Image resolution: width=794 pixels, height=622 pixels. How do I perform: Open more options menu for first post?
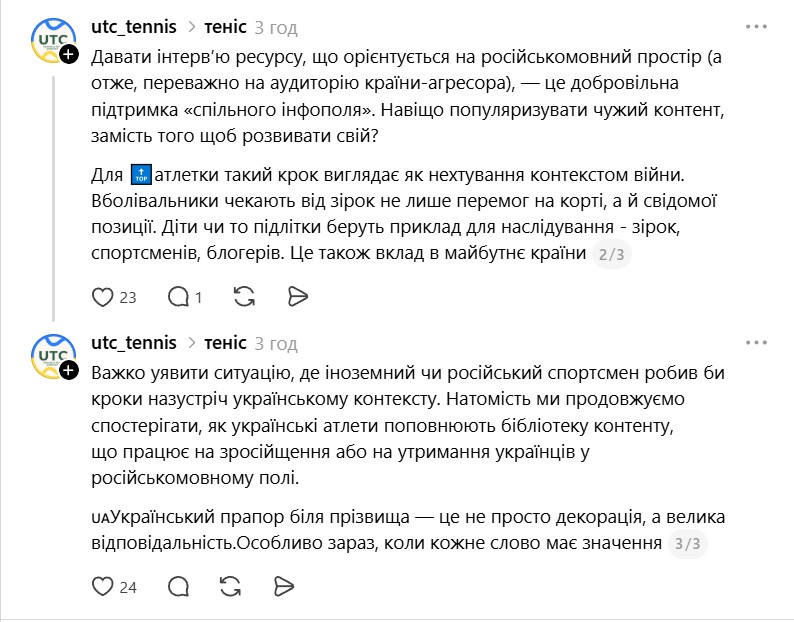pos(757,26)
